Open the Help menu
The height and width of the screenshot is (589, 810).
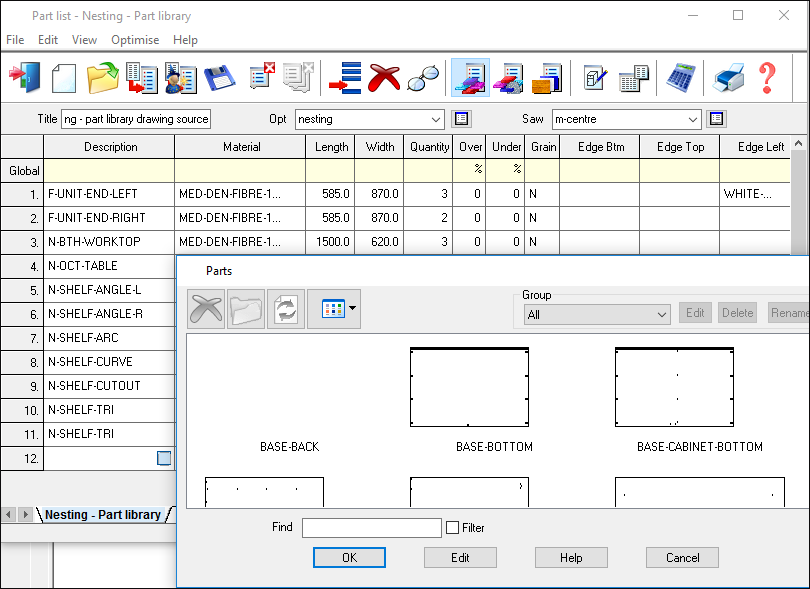point(185,40)
